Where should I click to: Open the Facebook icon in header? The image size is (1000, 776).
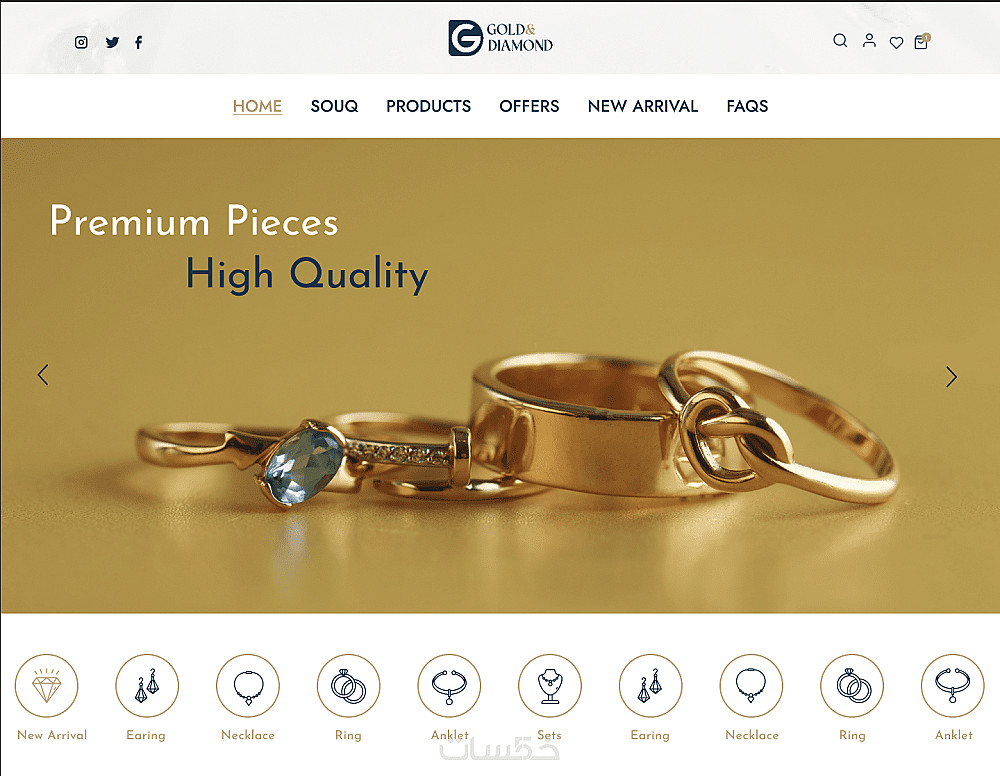click(x=138, y=42)
